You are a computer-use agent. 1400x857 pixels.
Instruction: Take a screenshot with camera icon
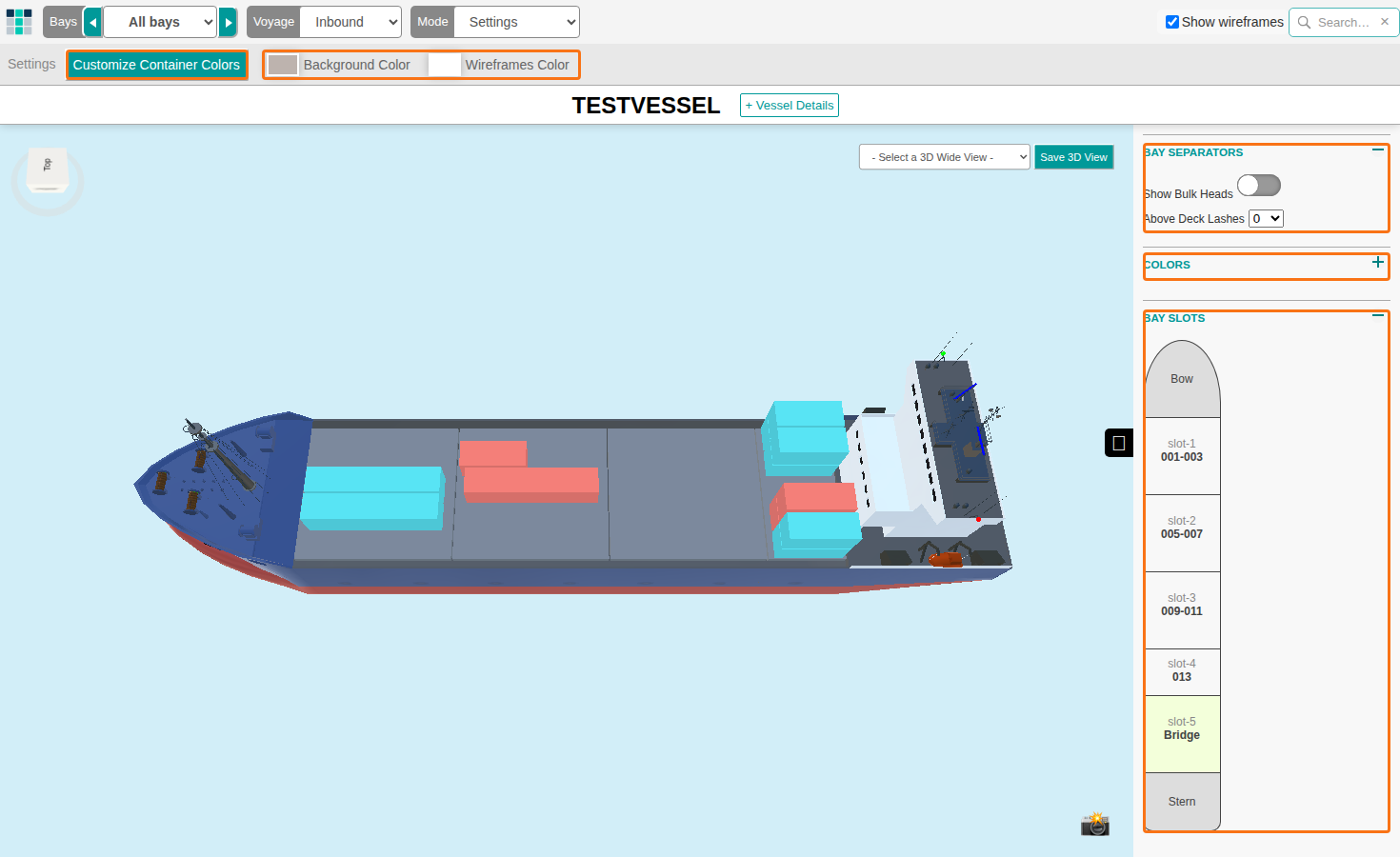tap(1095, 824)
